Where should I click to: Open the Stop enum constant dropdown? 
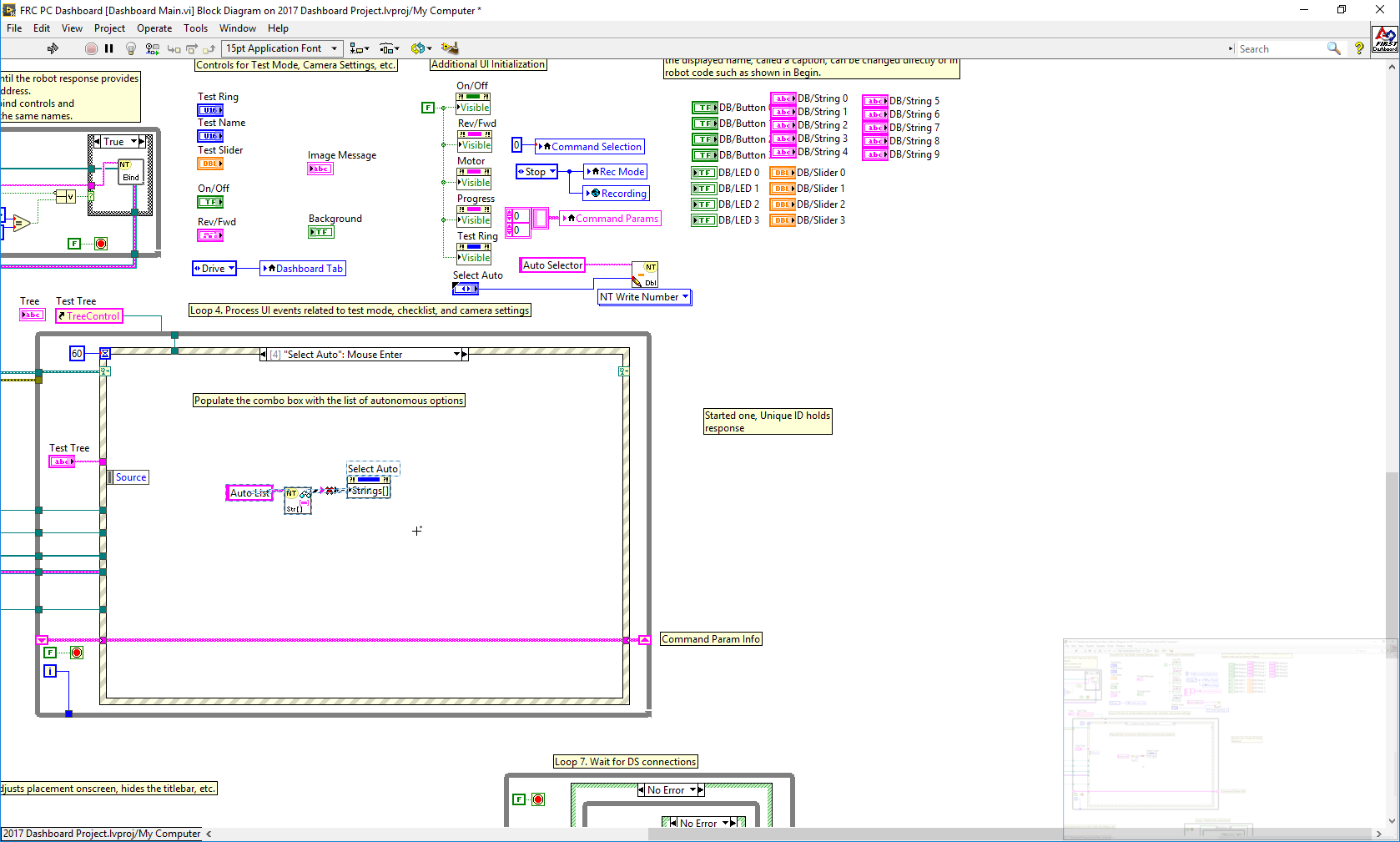click(x=536, y=172)
